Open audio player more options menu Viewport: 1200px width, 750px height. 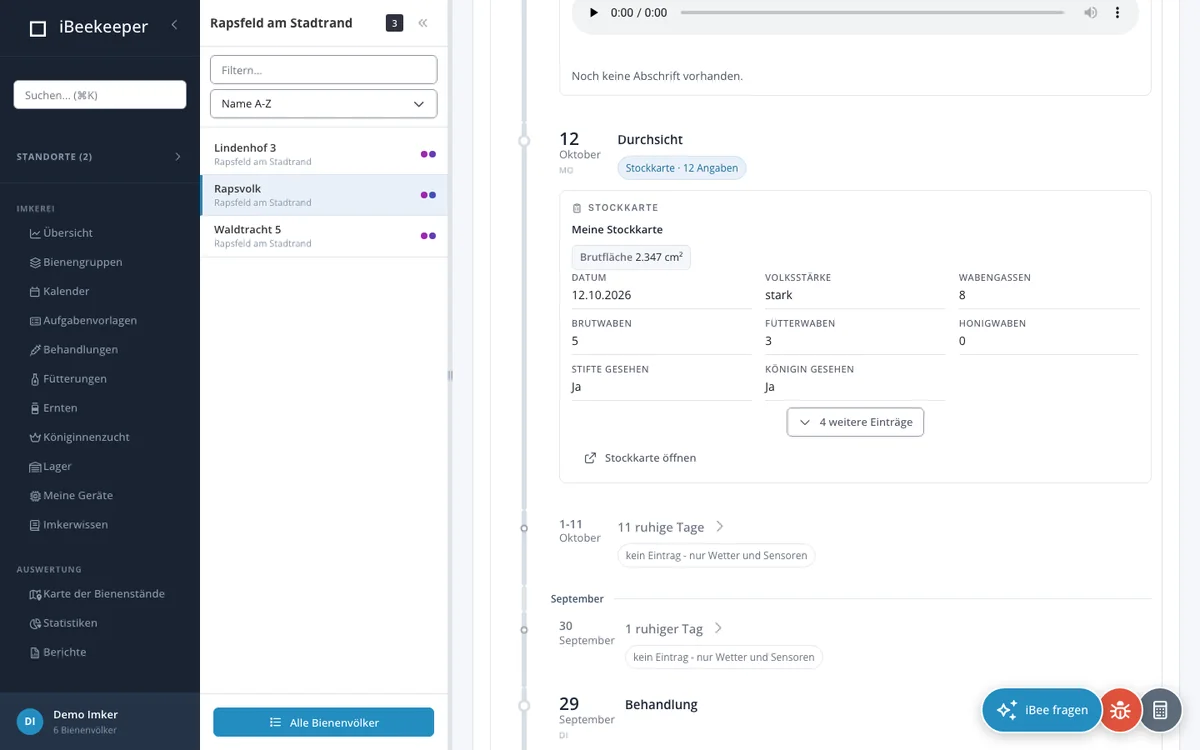pos(1118,13)
